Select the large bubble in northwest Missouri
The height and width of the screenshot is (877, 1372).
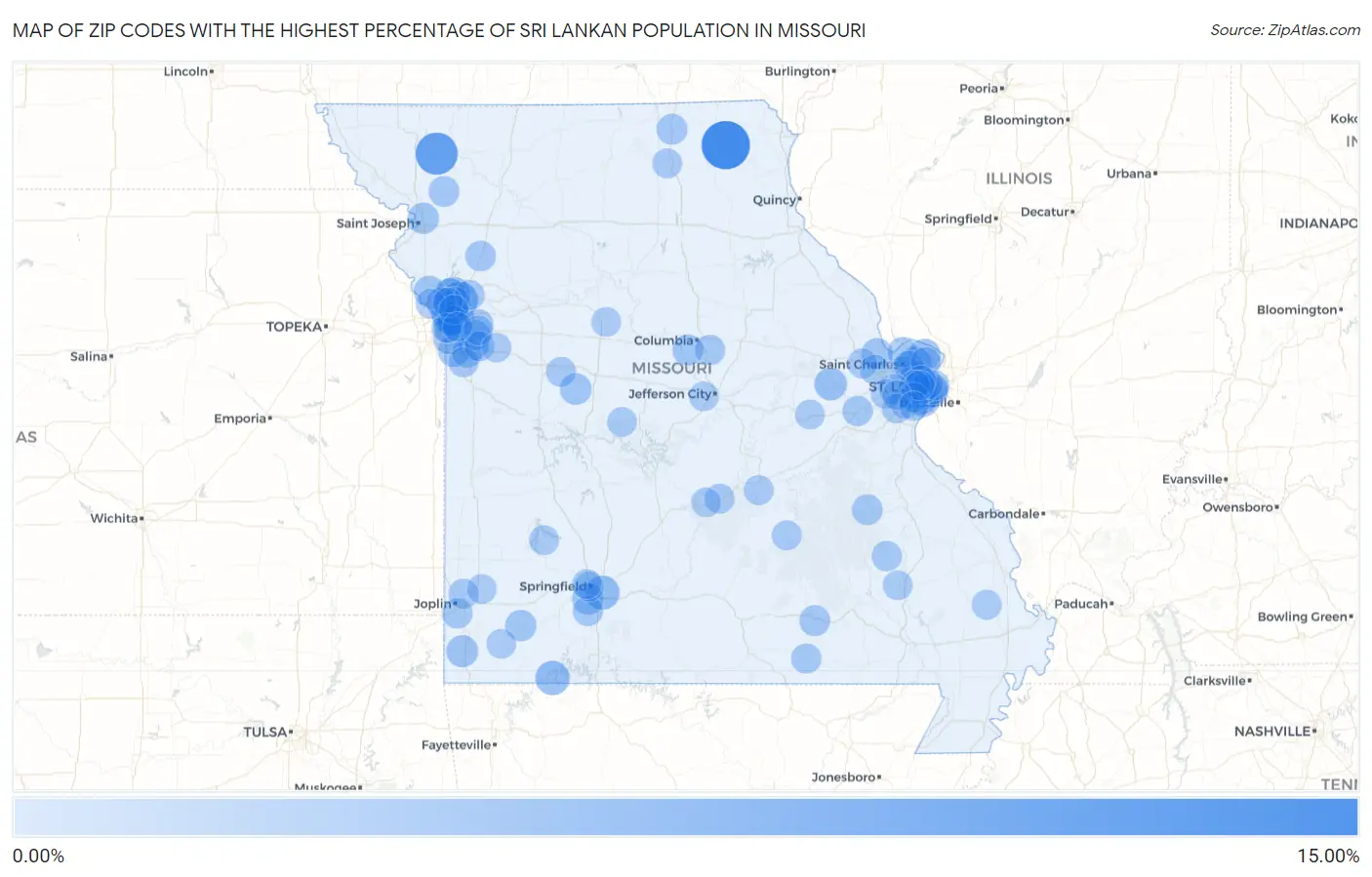pos(436,153)
